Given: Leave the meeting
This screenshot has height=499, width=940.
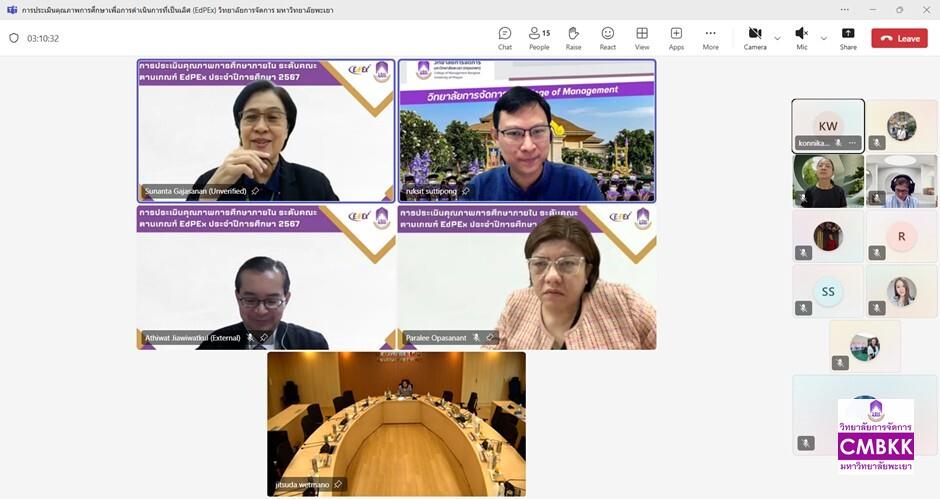Looking at the screenshot, I should [x=899, y=38].
